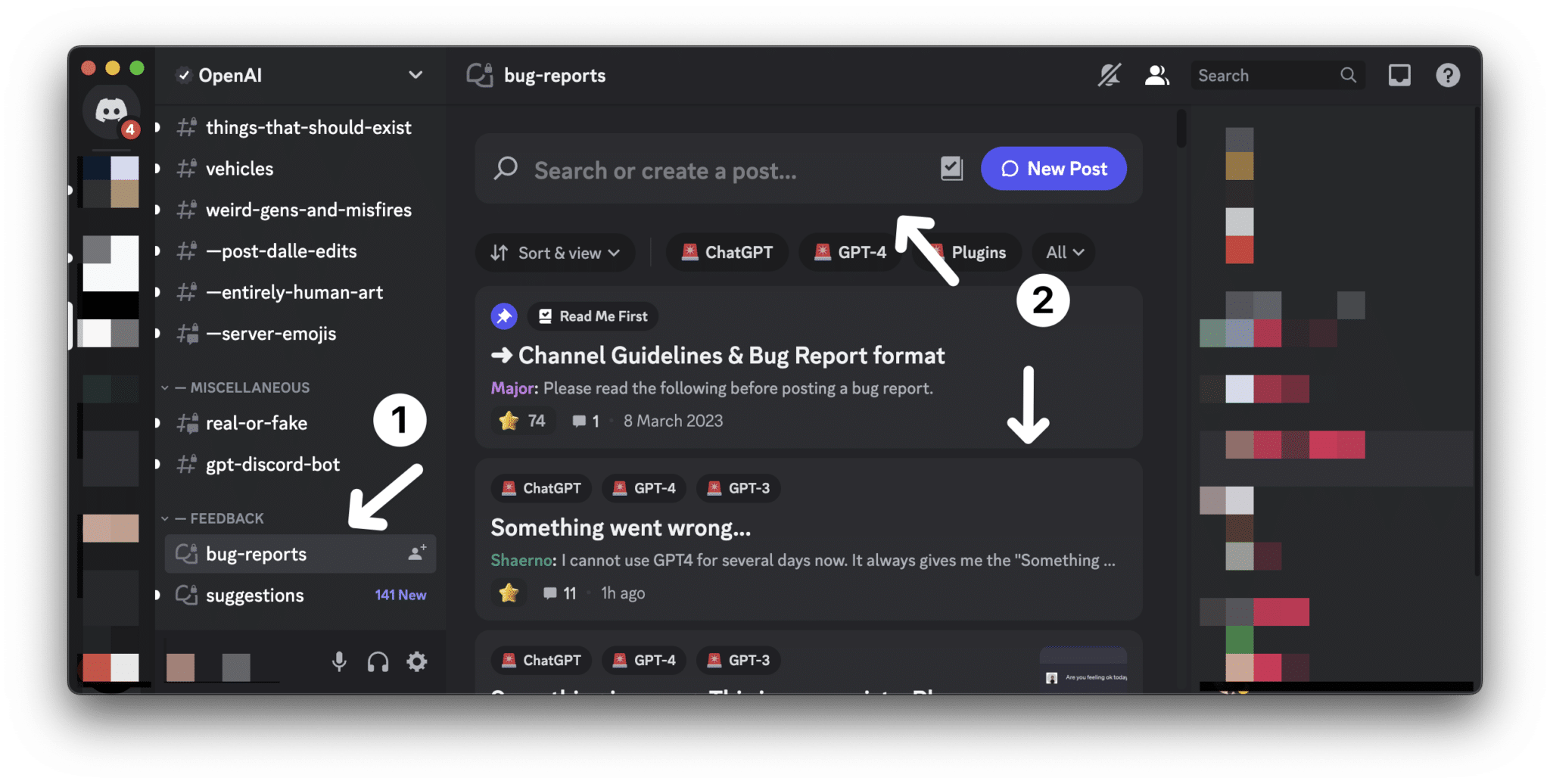Viewport: 1550px width, 784px height.
Task: Click 8 March 2023 date text
Action: click(673, 421)
